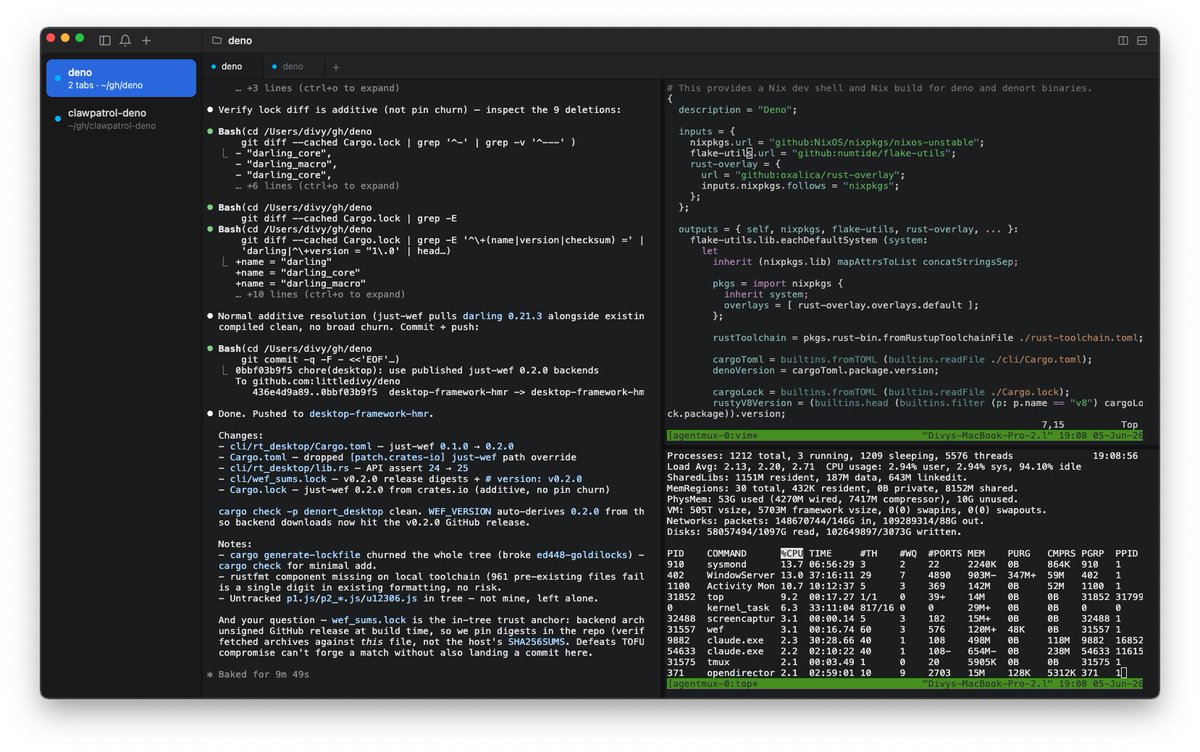
Task: Open cli/rt_desktop/Cargo.toml in Changes list
Action: pos(300,446)
